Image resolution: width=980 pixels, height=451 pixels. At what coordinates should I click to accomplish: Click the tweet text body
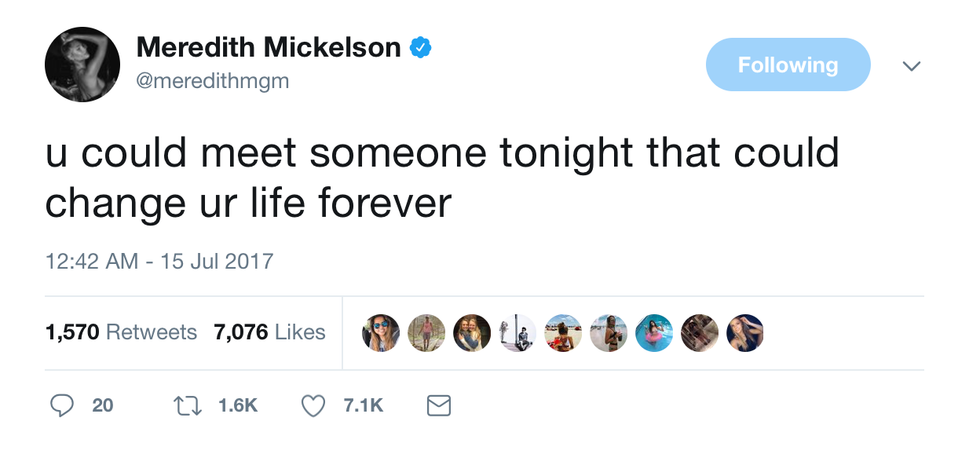point(441,177)
